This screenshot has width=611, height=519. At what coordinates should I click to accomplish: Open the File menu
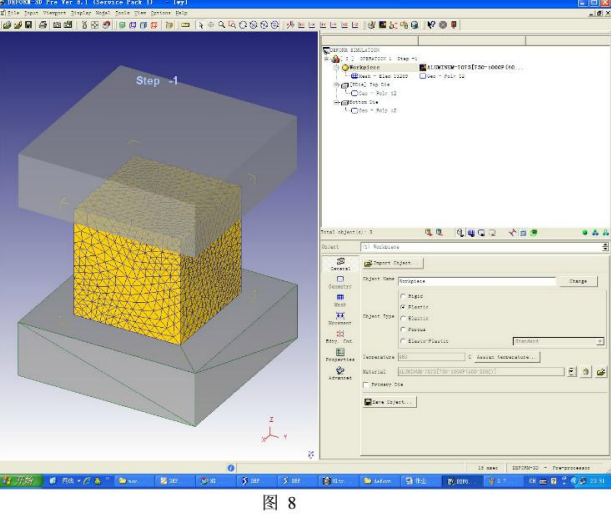(13, 13)
